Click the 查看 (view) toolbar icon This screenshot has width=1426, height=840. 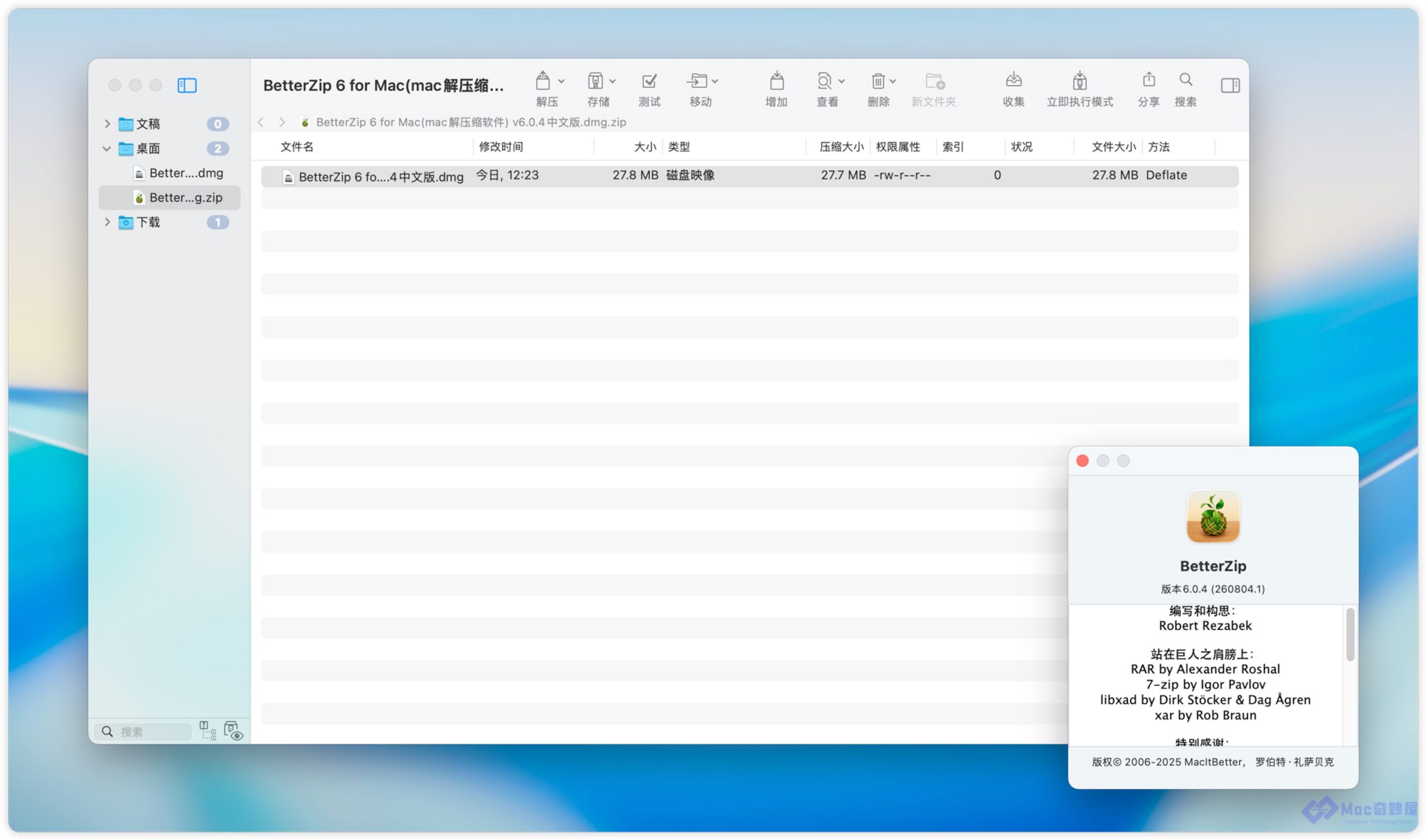[824, 81]
